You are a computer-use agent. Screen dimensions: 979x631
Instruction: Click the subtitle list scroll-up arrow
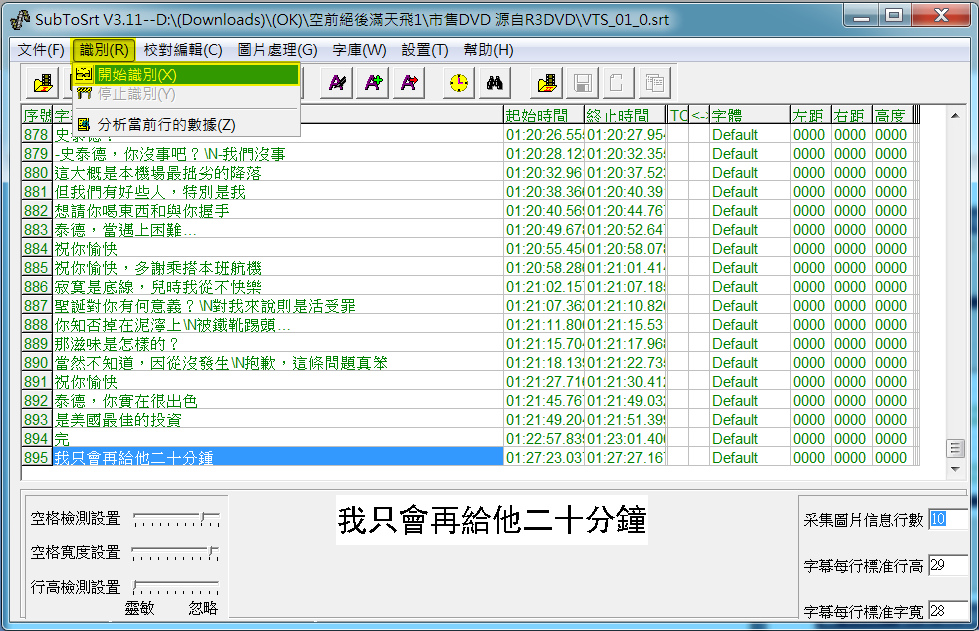point(955,115)
